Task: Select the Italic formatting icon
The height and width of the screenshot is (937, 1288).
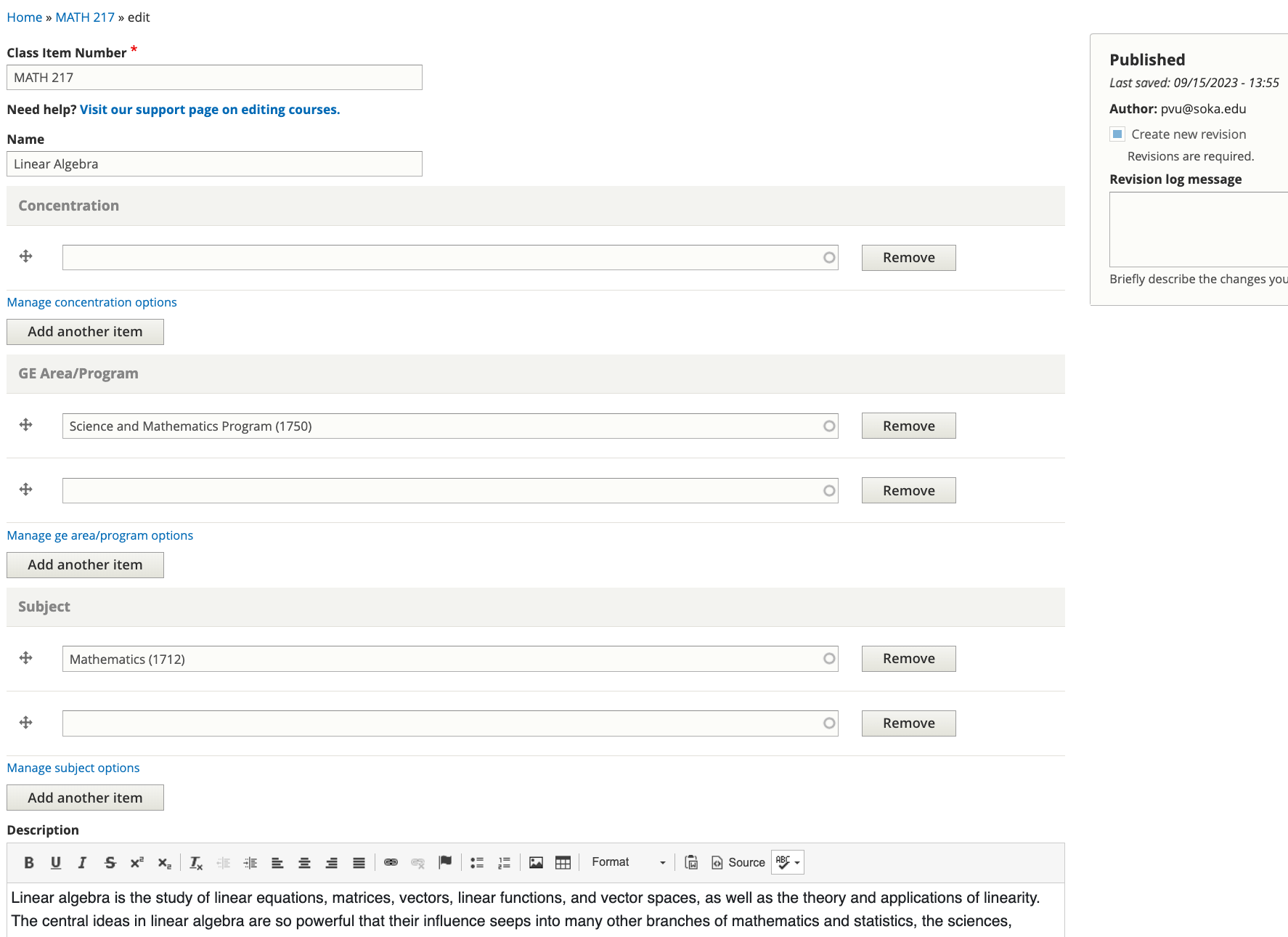Action: [82, 862]
